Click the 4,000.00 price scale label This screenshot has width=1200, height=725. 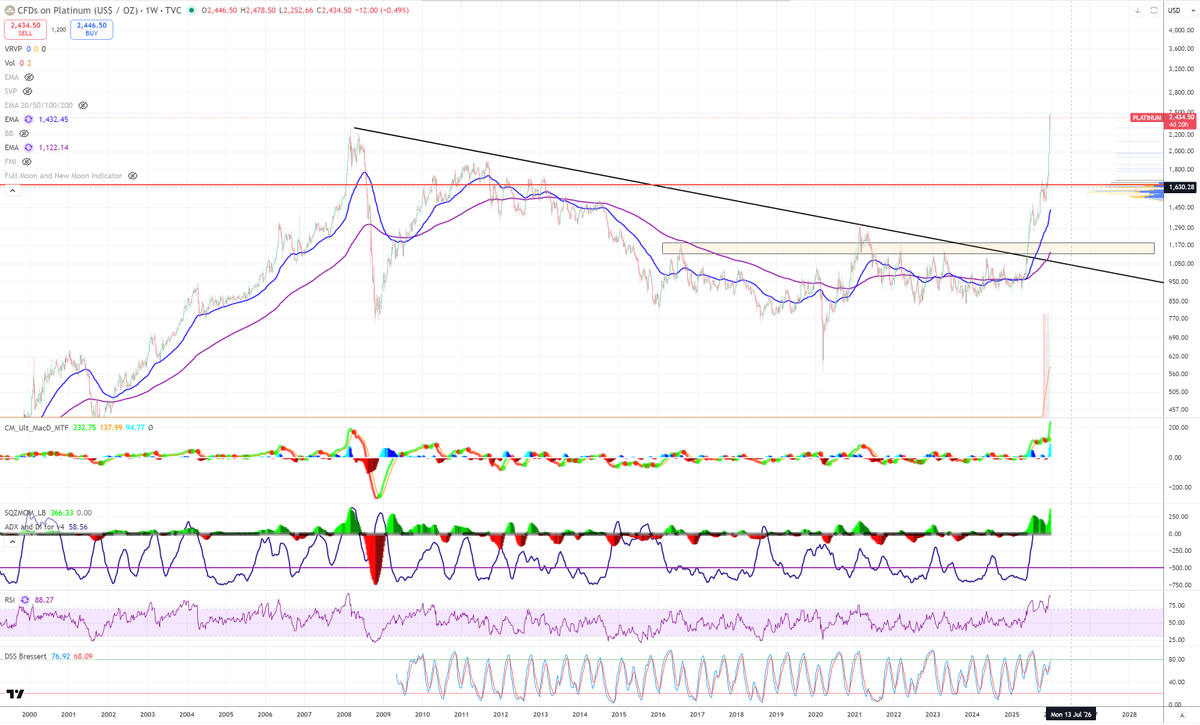click(1181, 30)
